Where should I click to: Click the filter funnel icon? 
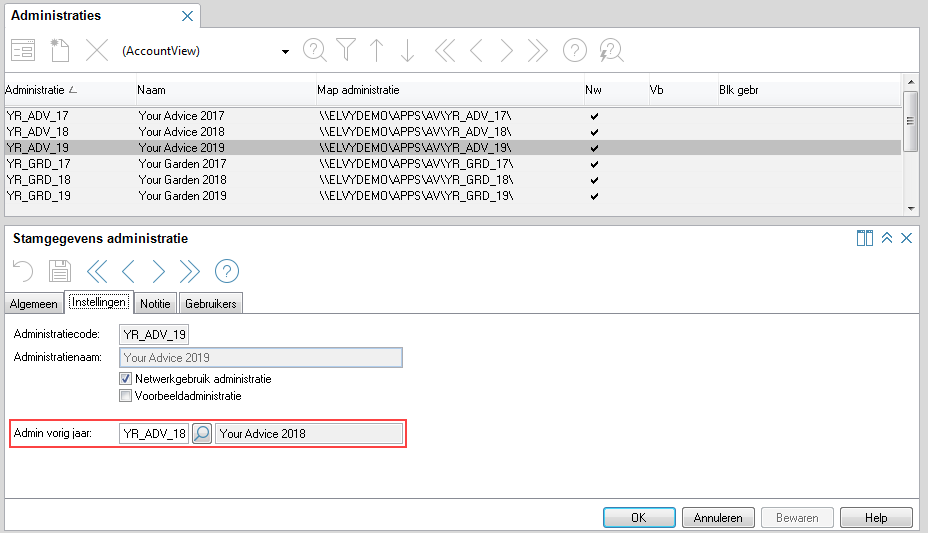click(x=346, y=50)
